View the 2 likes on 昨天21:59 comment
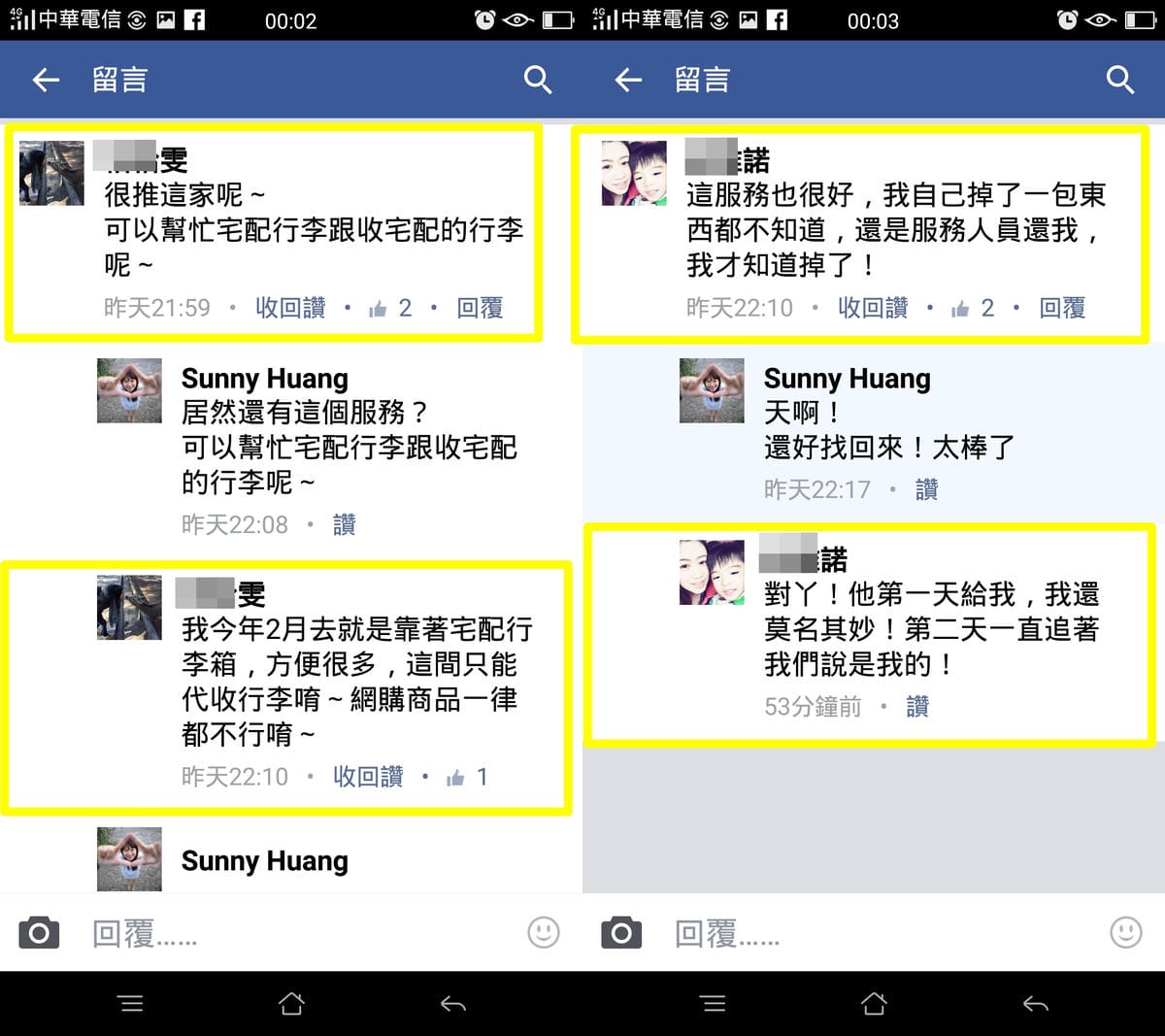The image size is (1165, 1036). point(390,308)
